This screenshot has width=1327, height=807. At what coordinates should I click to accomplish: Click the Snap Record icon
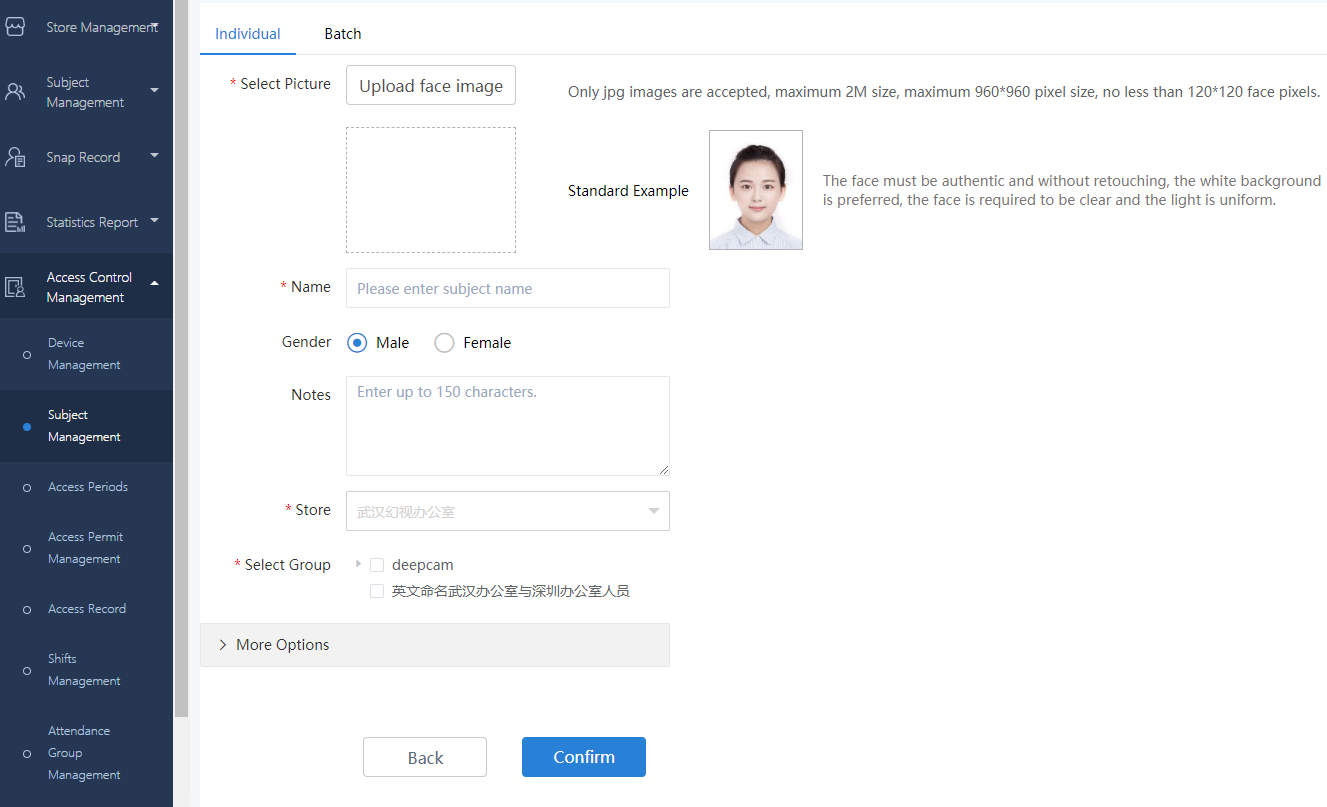tap(15, 157)
